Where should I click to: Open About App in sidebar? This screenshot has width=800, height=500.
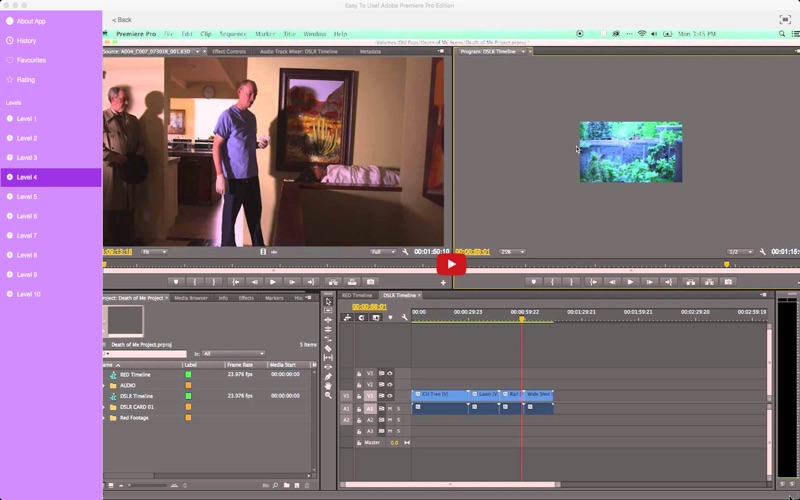click(x=51, y=21)
